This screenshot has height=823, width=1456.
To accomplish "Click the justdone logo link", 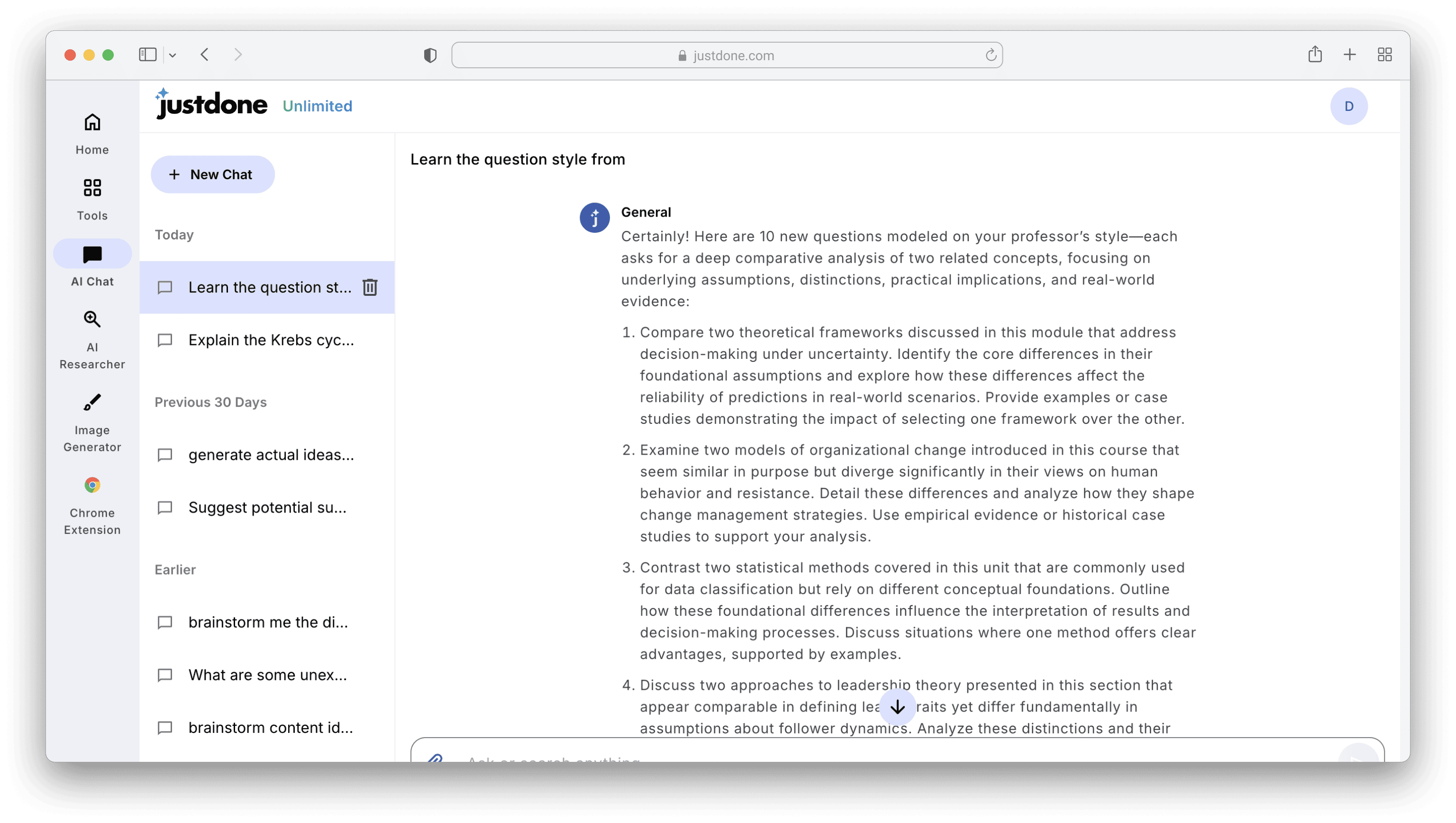I will click(x=212, y=105).
